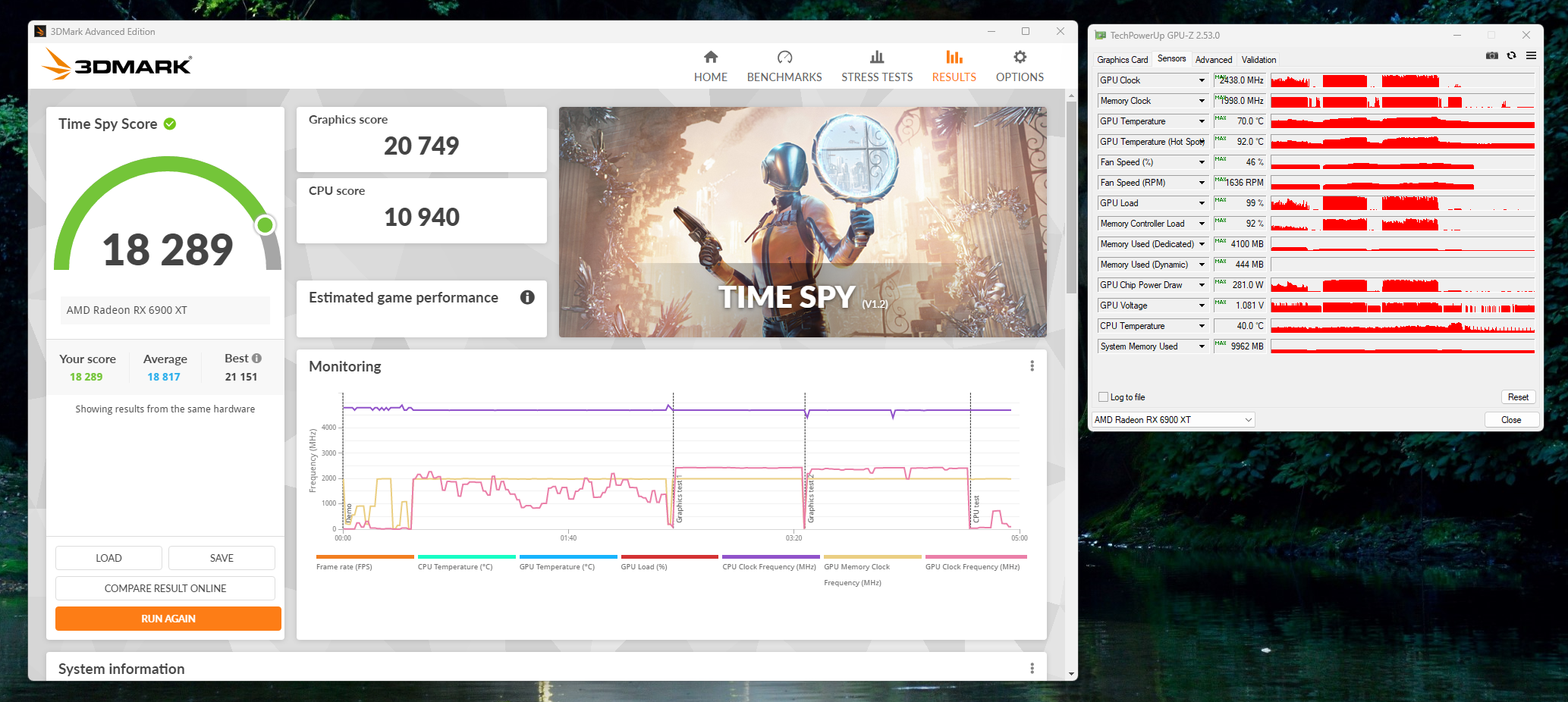Screen dimensions: 1568x702
Task: Toggle the CPU Temperature (°C) legend series
Action: (x=466, y=563)
